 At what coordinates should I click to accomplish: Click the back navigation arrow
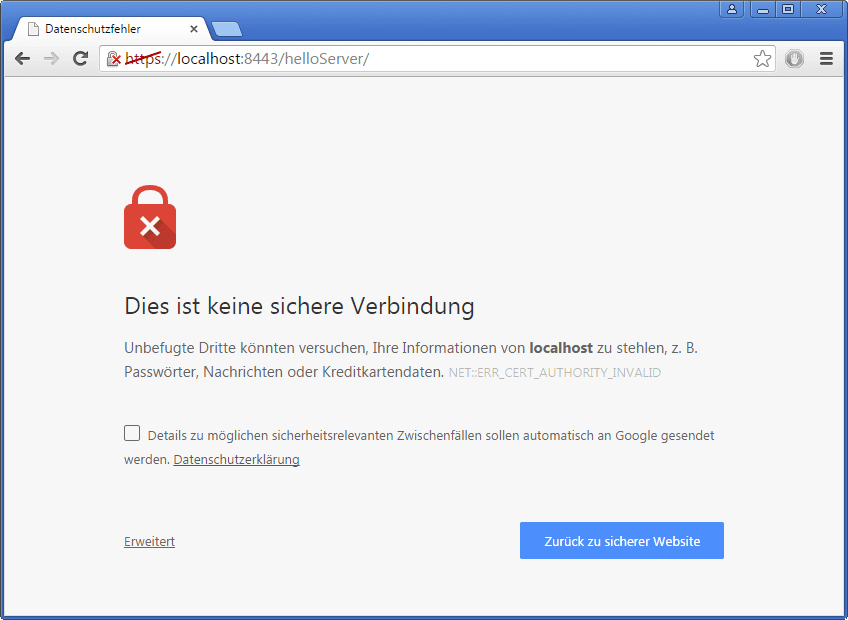click(x=22, y=59)
